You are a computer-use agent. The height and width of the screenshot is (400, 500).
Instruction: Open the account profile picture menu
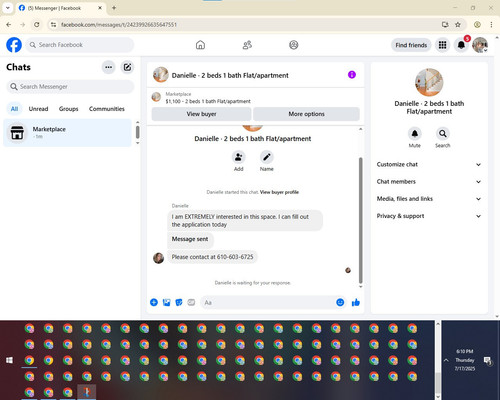[x=480, y=45]
